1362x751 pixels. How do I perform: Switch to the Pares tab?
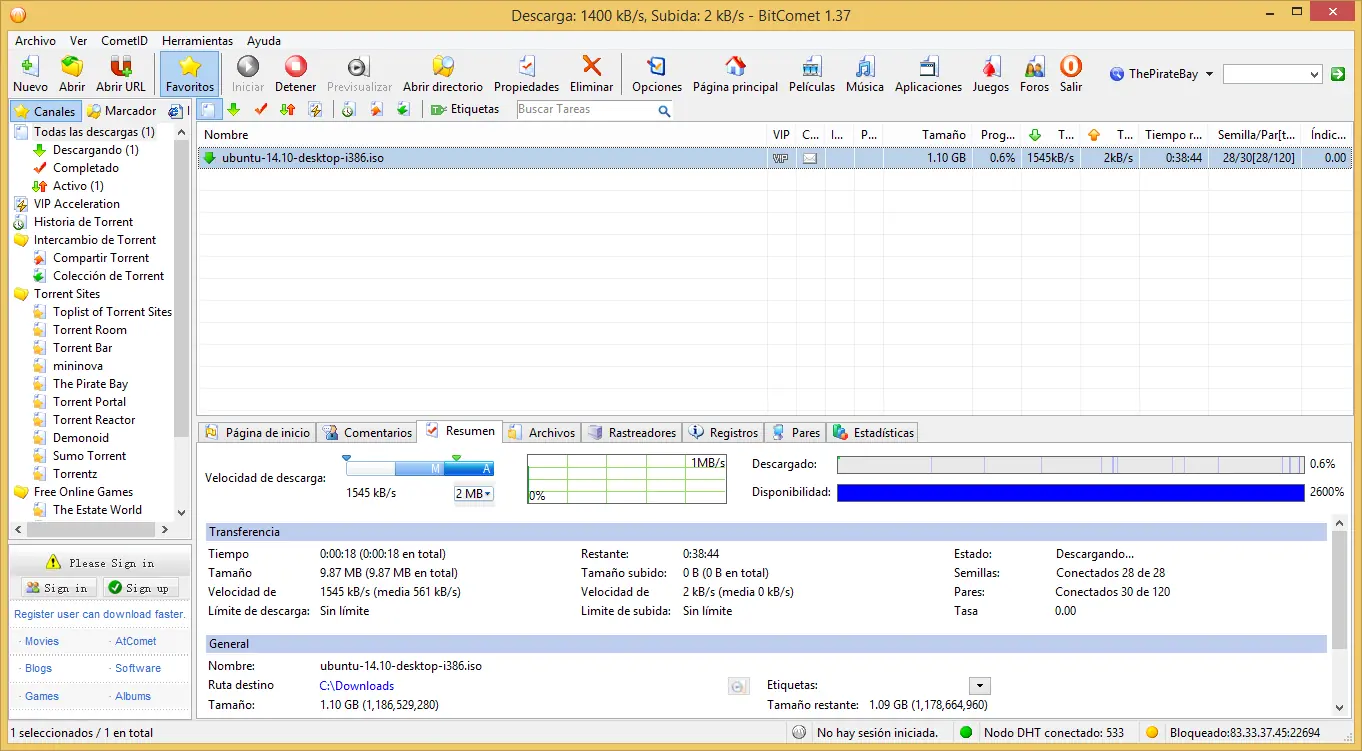pos(796,433)
